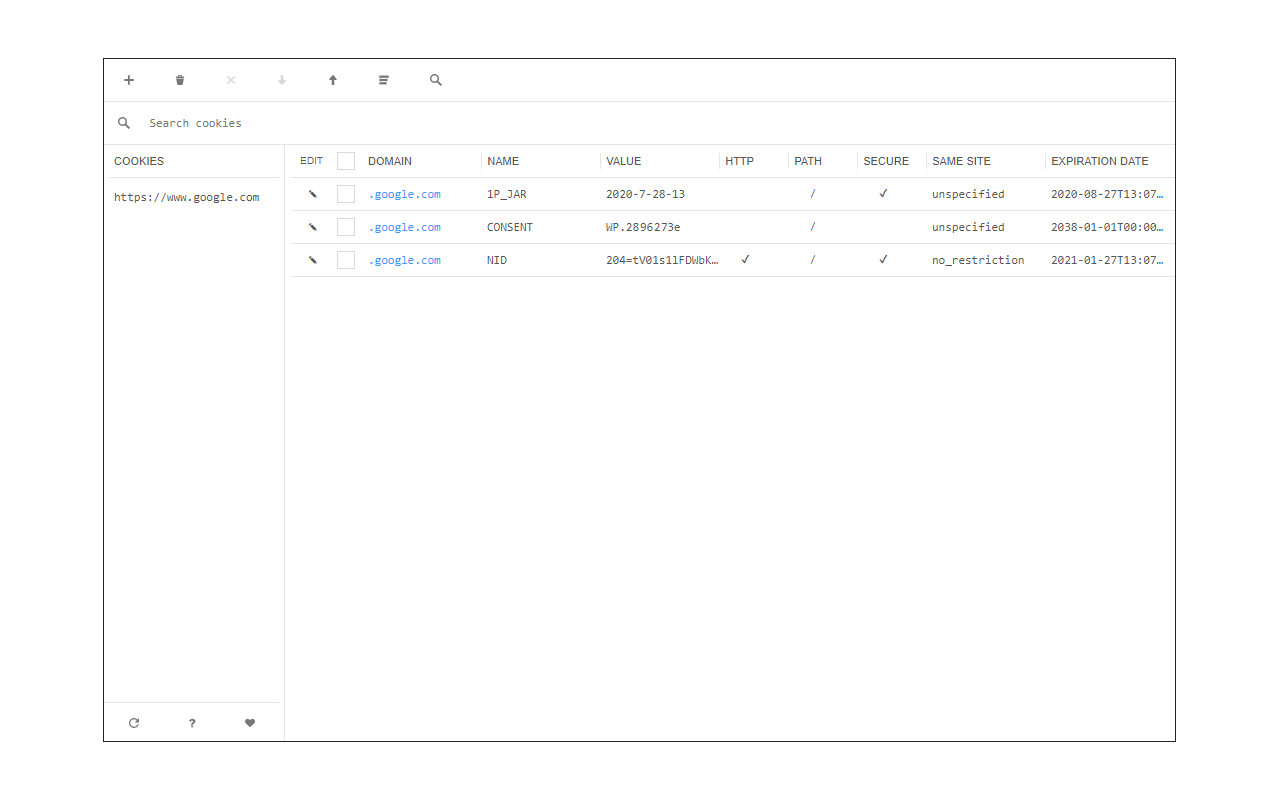The height and width of the screenshot is (800, 1280).
Task: Select https://www.google.com in the cookies list
Action: [x=187, y=197]
